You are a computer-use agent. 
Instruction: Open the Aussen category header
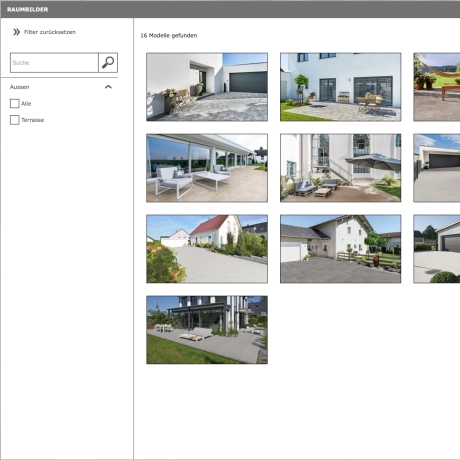tap(20, 87)
